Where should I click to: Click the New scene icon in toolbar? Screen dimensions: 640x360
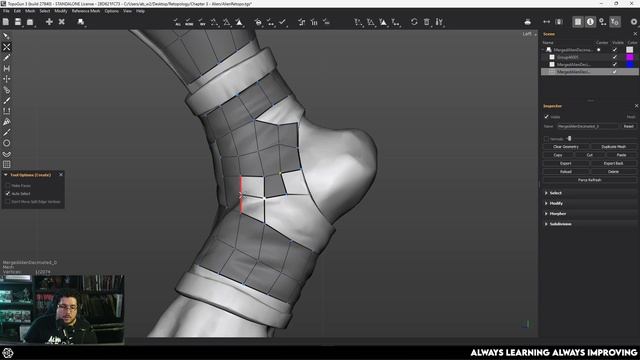(x=6, y=22)
